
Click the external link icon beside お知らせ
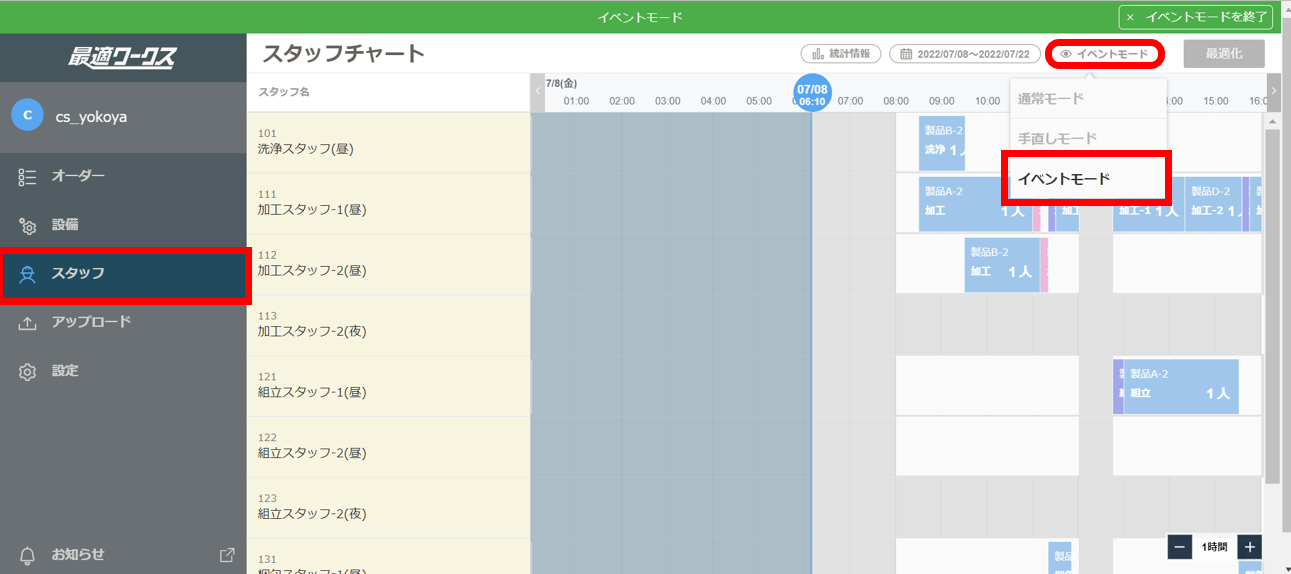tap(227, 555)
